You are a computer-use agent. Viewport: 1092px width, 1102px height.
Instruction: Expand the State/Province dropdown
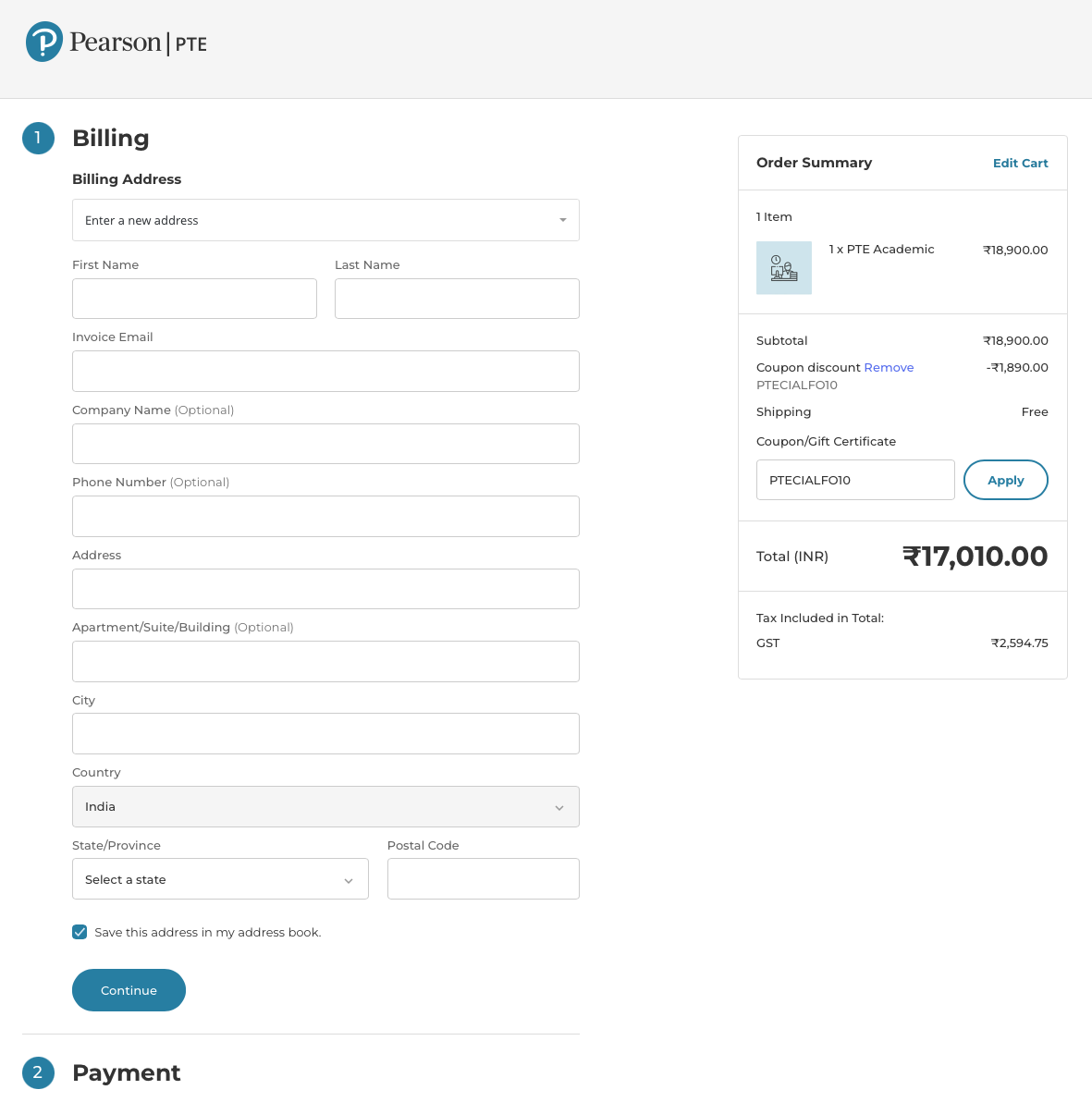point(220,879)
